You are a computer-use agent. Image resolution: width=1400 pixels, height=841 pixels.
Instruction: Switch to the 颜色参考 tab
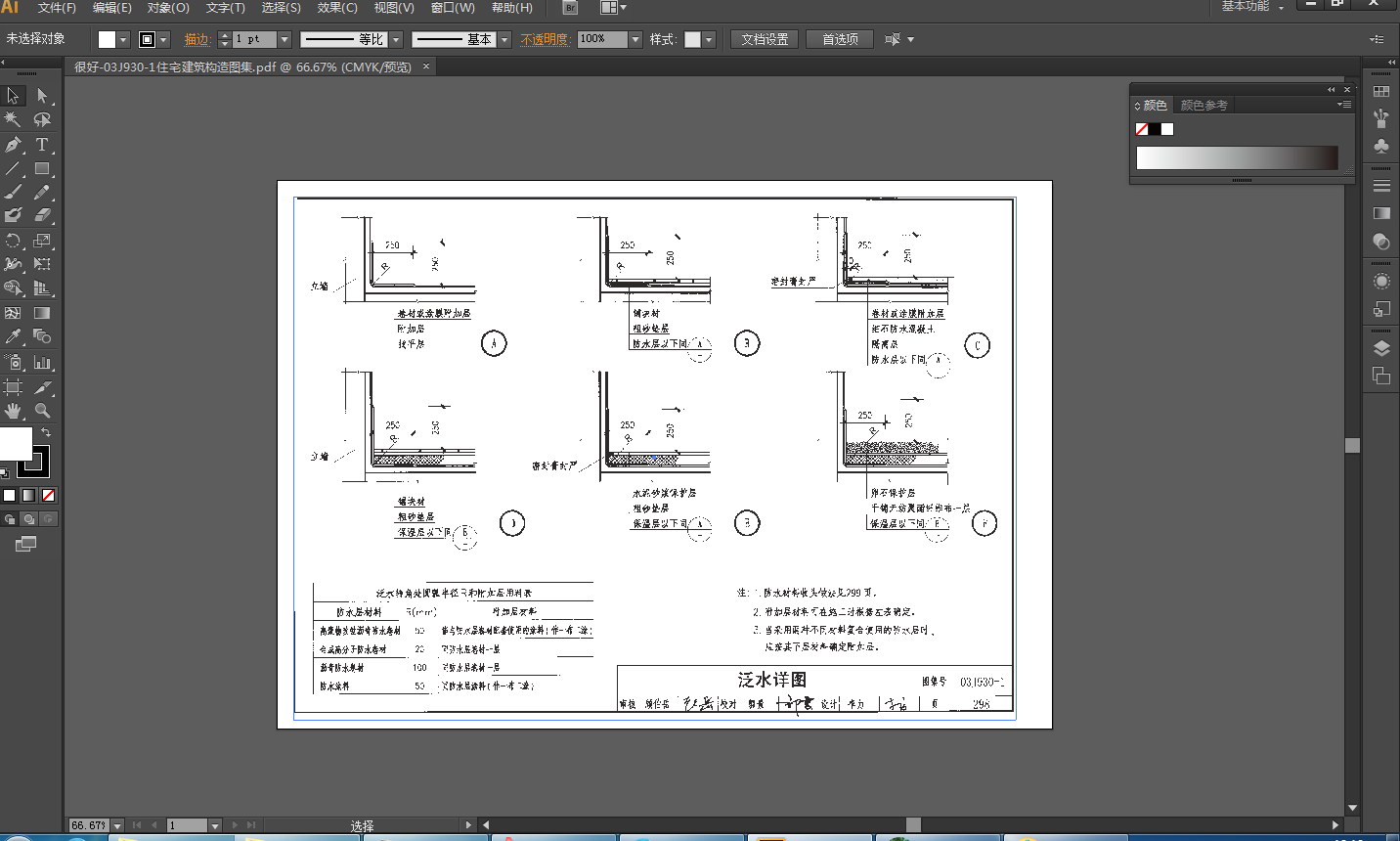1203,106
